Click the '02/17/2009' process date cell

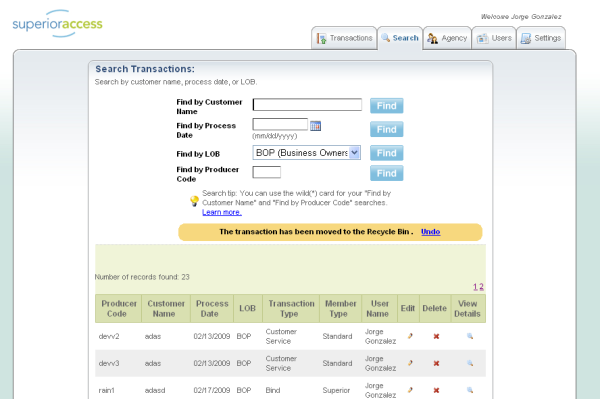pos(212,390)
